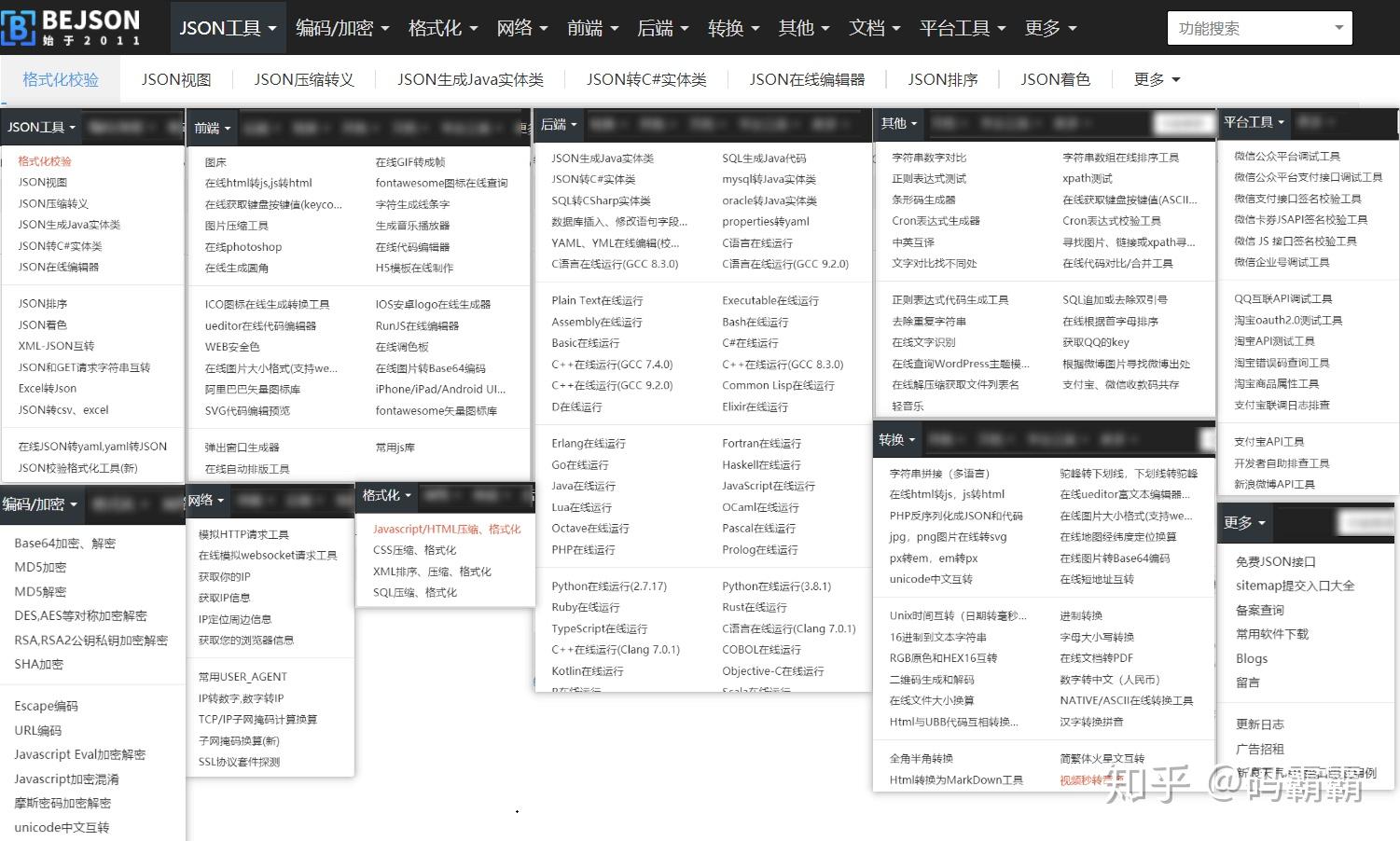
Task: Click 支付宝API工具
Action: coord(1269,442)
